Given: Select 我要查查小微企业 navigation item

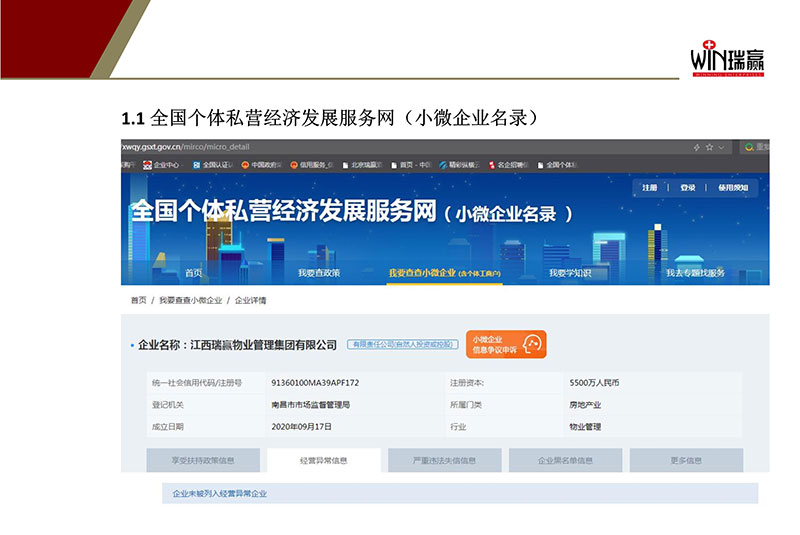Looking at the screenshot, I should point(444,273).
